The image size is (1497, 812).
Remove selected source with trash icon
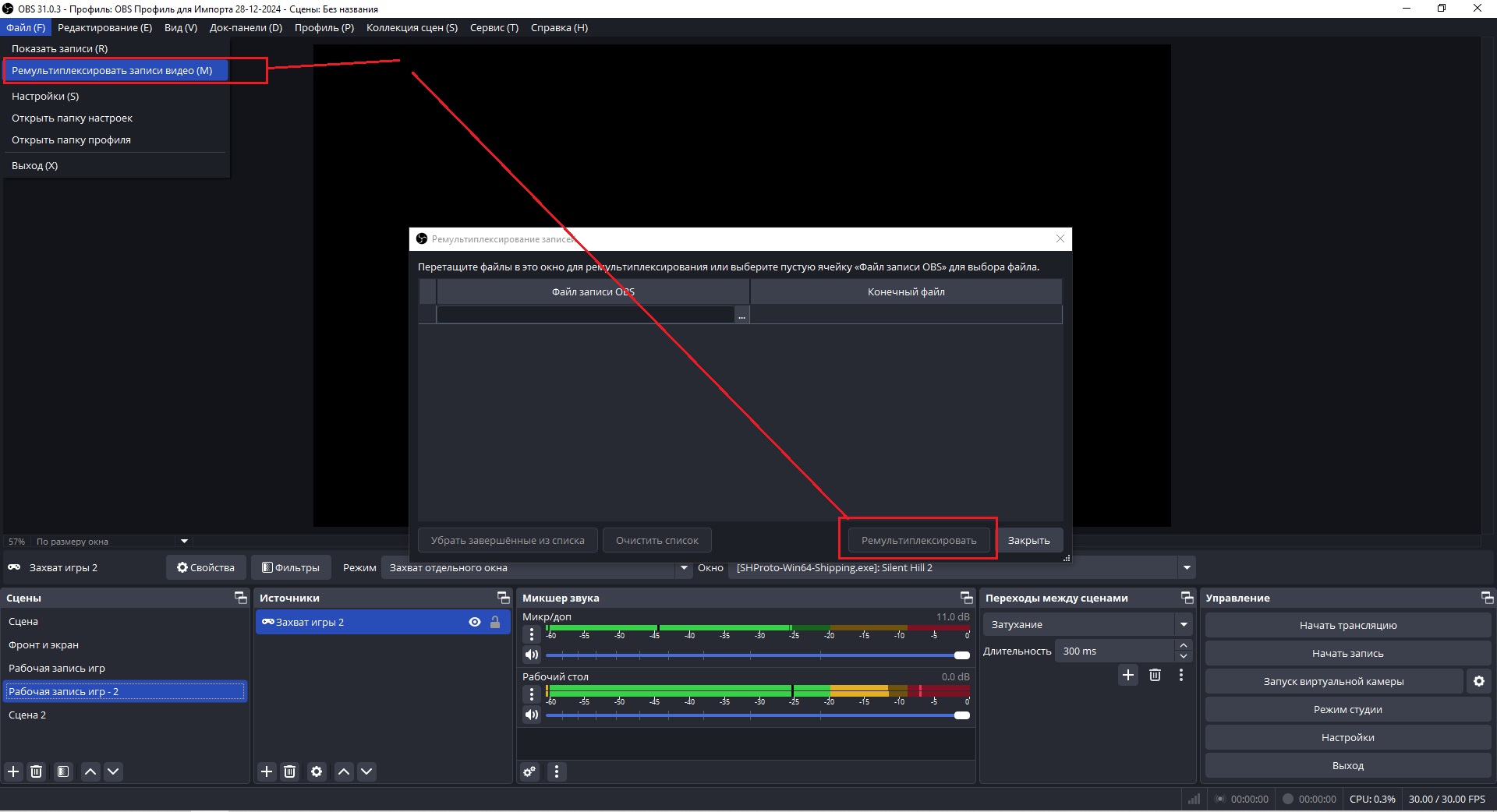(289, 771)
